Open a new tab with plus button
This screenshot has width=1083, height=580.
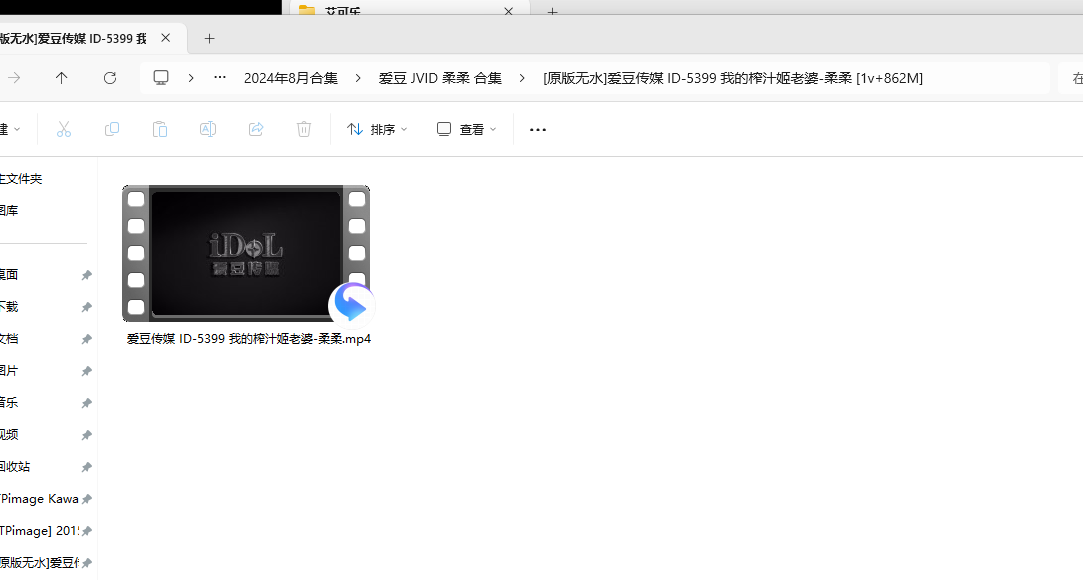click(x=209, y=39)
